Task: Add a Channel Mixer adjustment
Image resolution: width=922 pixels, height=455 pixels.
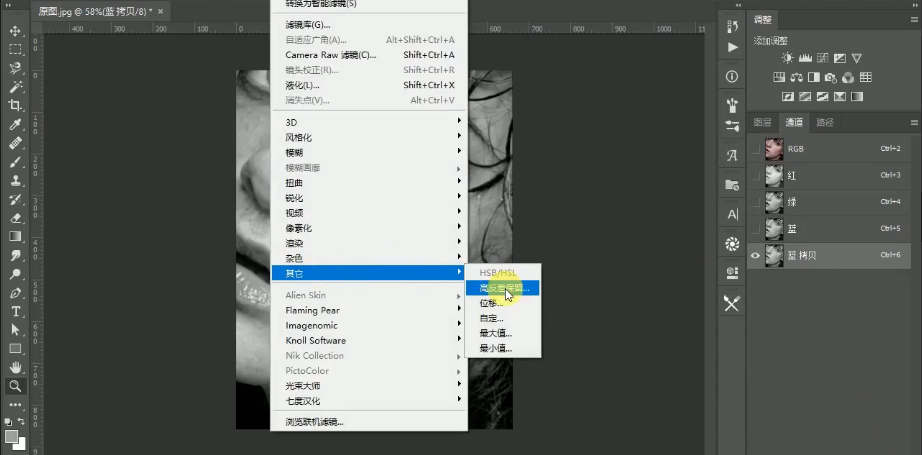Action: (x=848, y=77)
